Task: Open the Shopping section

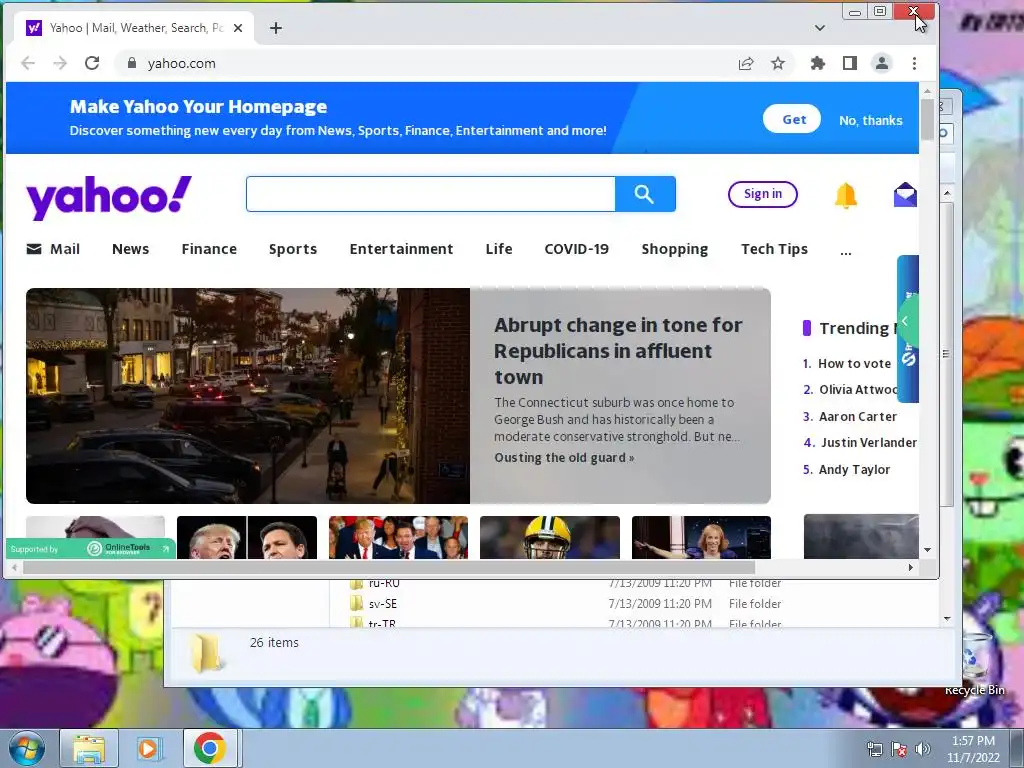Action: tap(675, 249)
